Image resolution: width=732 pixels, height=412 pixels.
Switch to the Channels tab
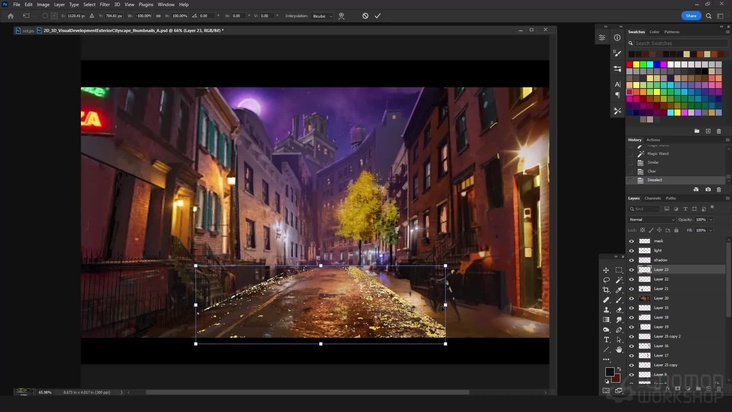[653, 198]
